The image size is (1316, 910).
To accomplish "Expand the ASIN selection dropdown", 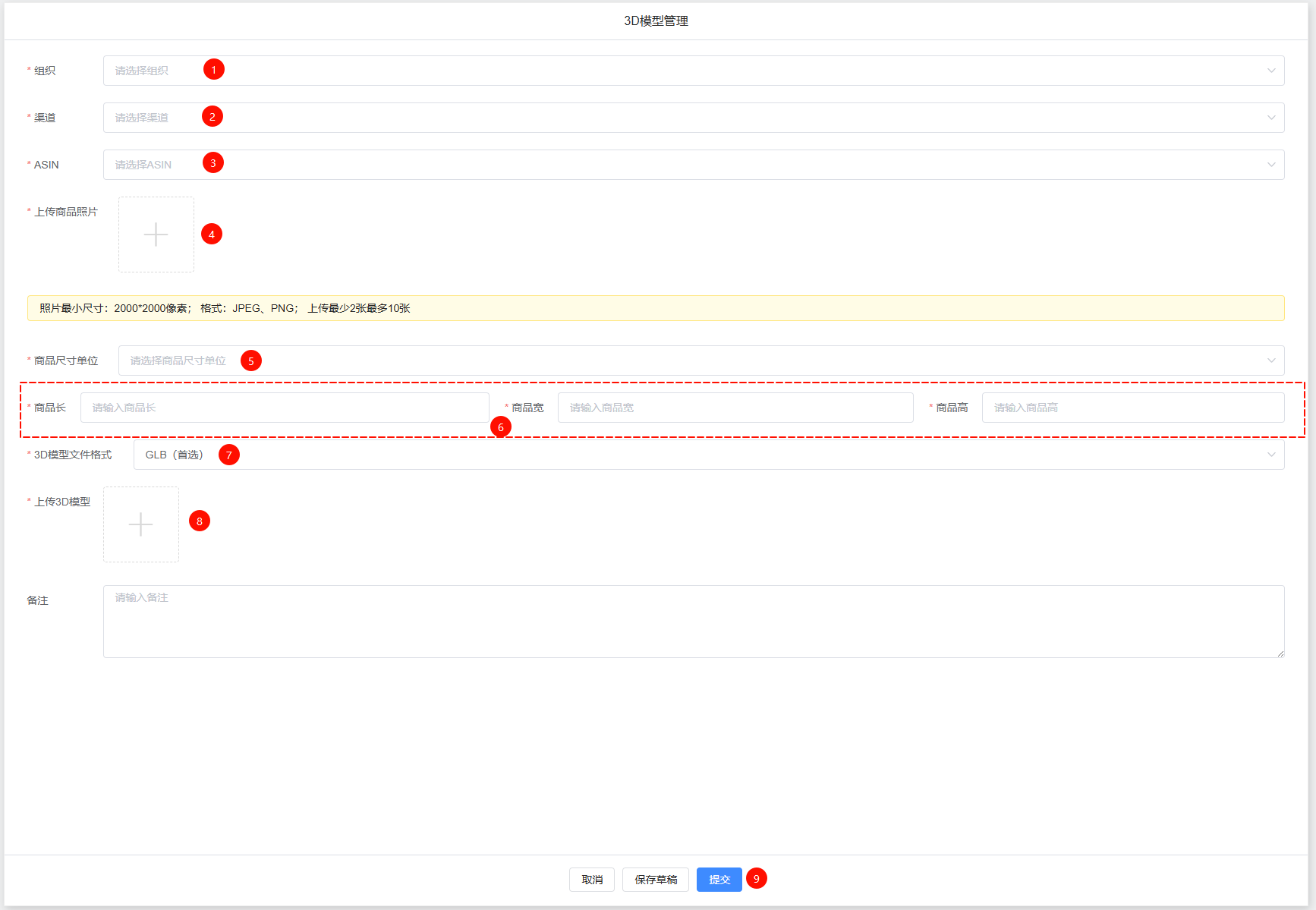I will coord(683,165).
